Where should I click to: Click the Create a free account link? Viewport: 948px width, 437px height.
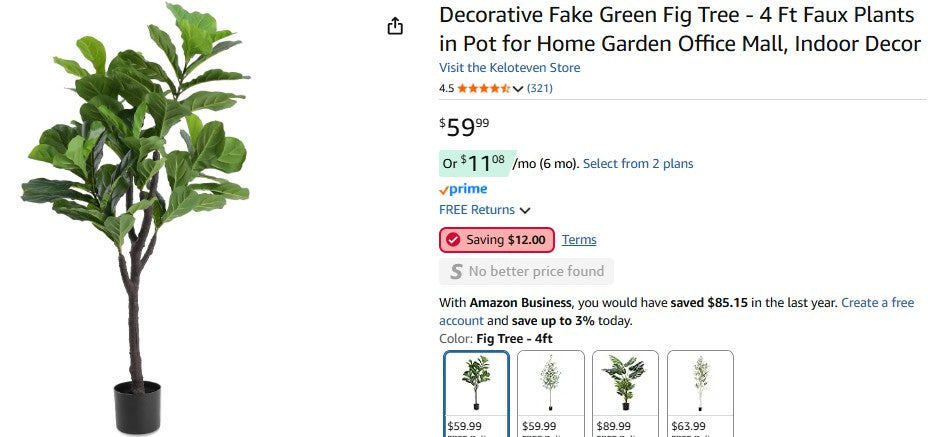[x=877, y=302]
